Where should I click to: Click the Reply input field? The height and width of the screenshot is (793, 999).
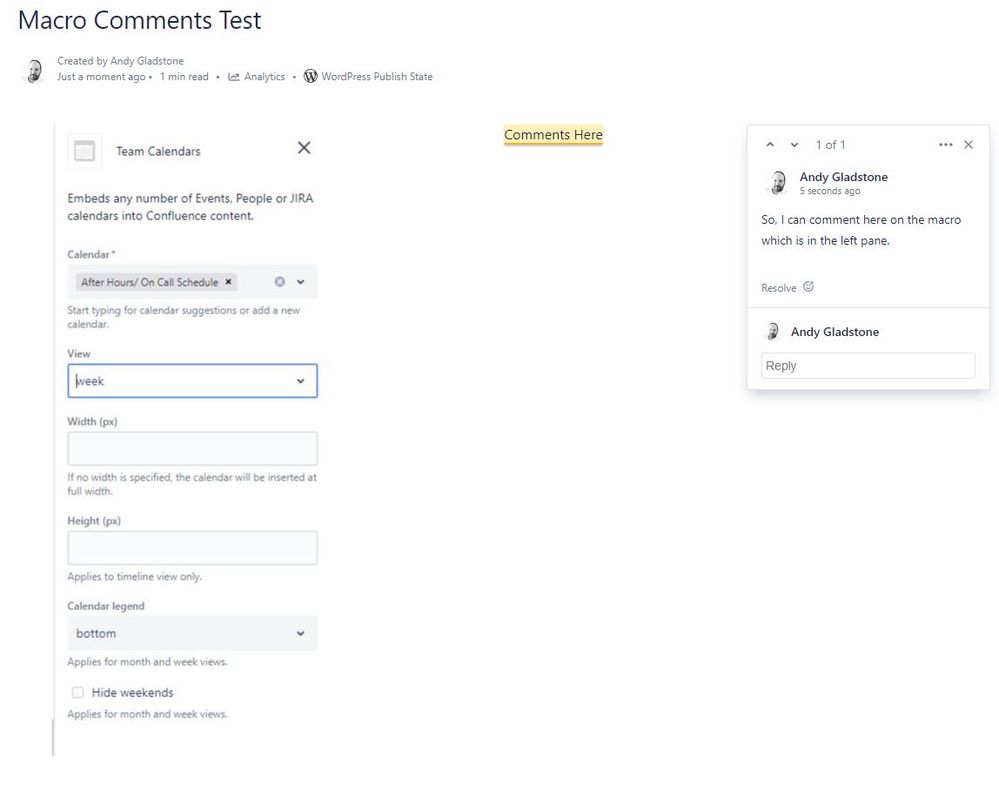[x=868, y=366]
